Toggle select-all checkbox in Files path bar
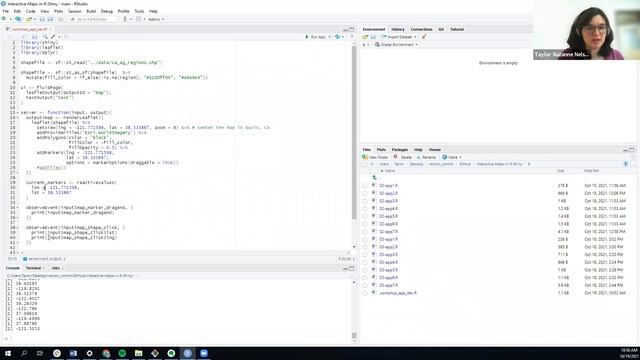 tap(364, 164)
